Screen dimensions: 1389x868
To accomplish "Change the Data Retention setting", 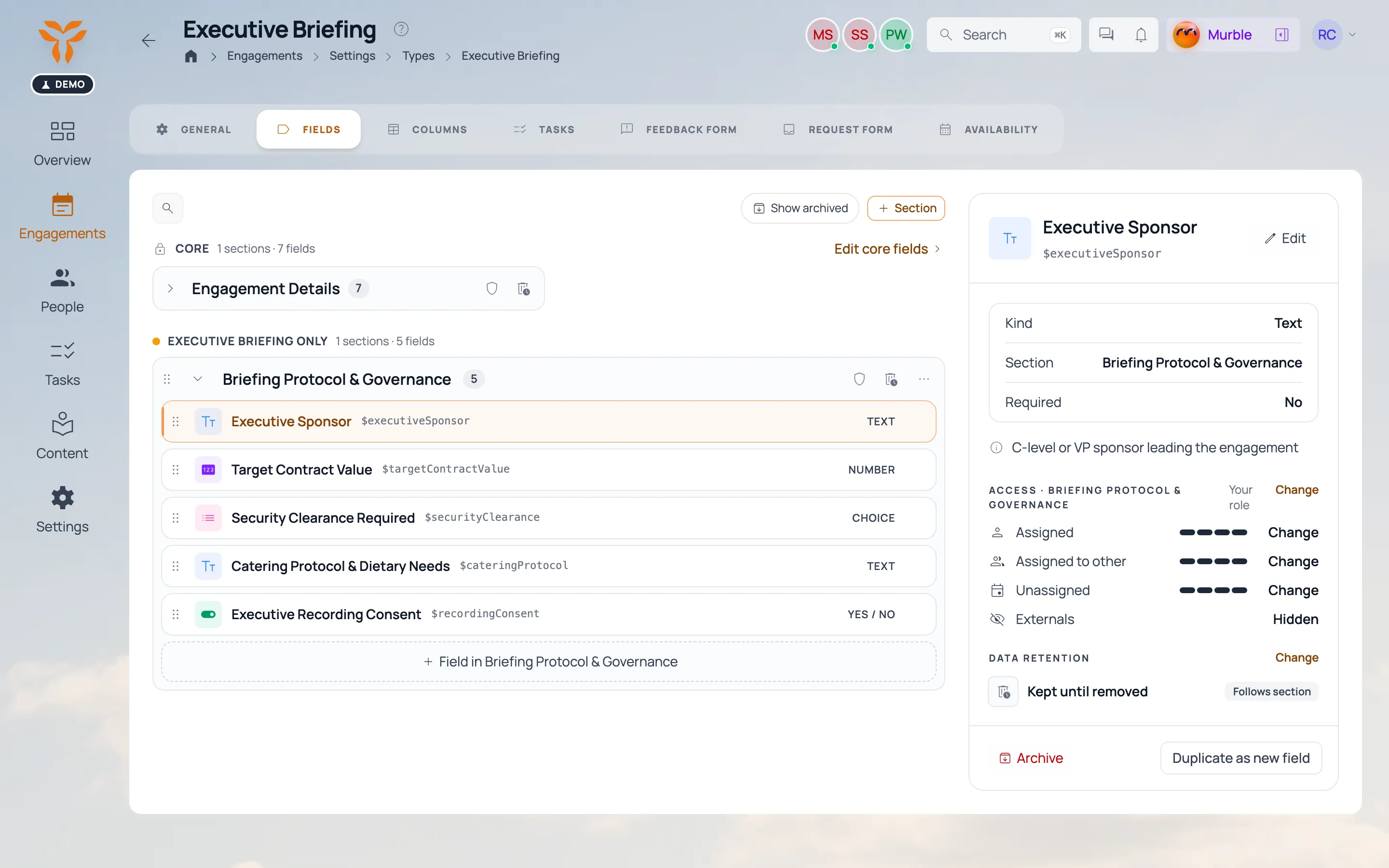I will pos(1296,657).
